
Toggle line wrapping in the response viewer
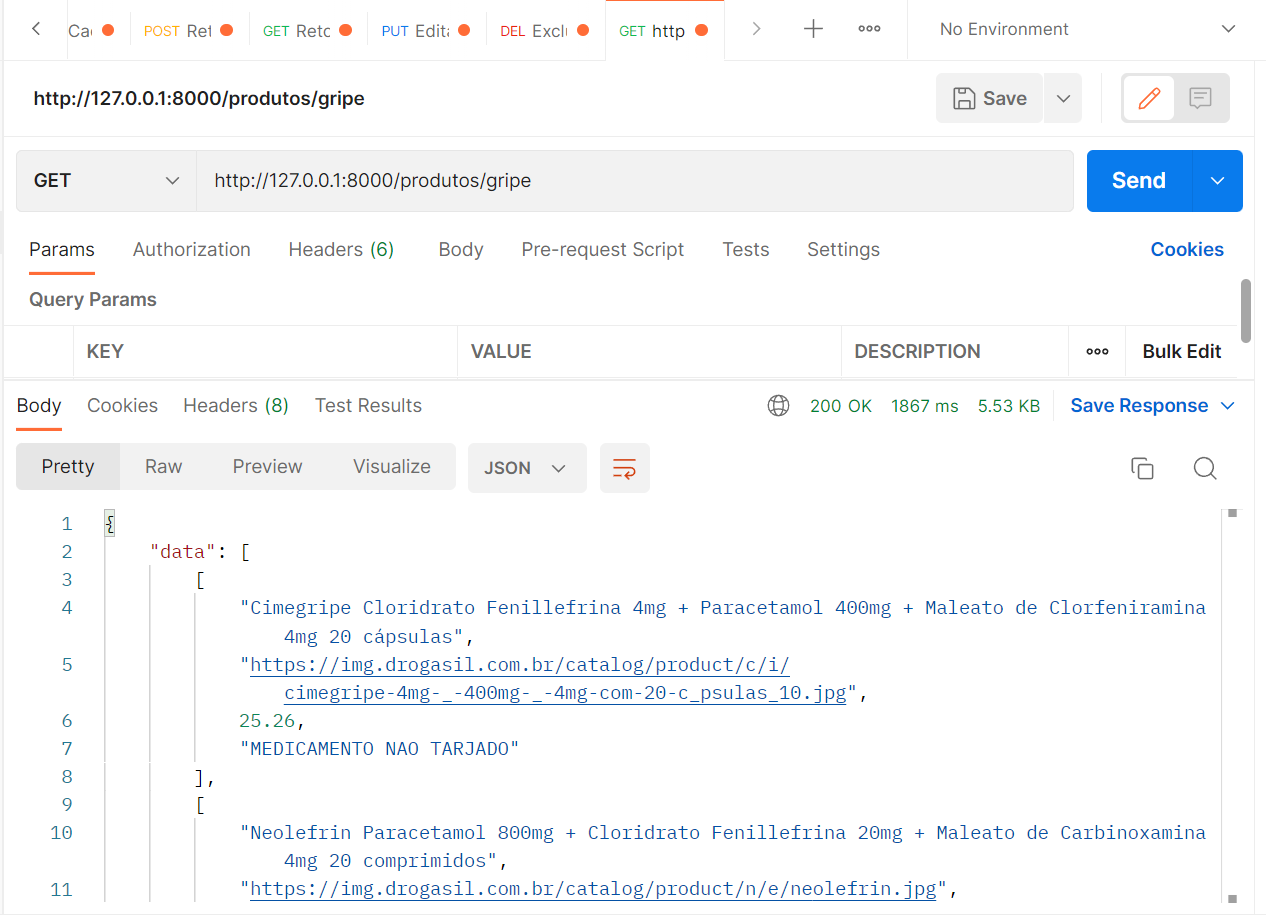tap(624, 468)
